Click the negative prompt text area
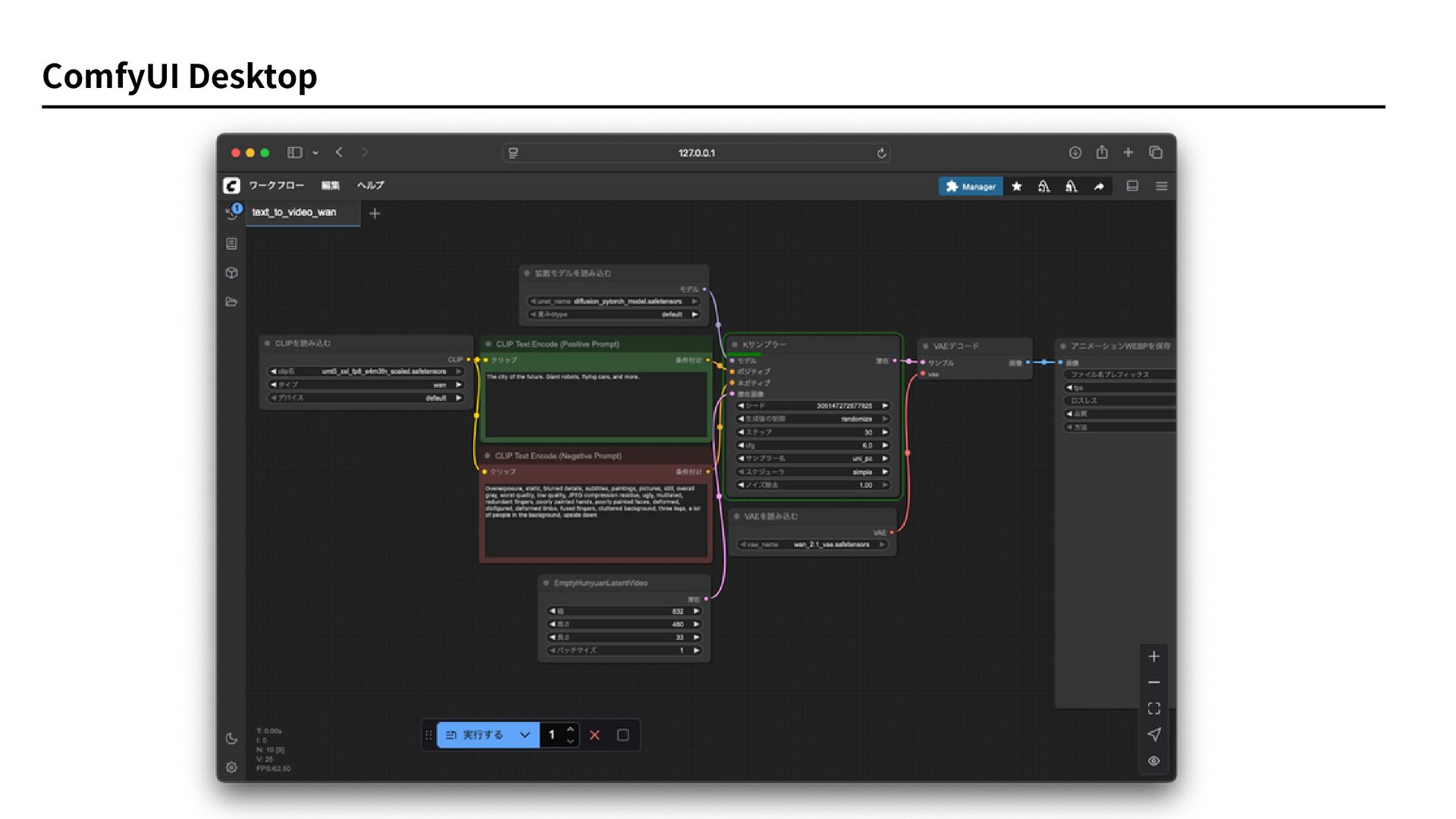 tap(596, 520)
